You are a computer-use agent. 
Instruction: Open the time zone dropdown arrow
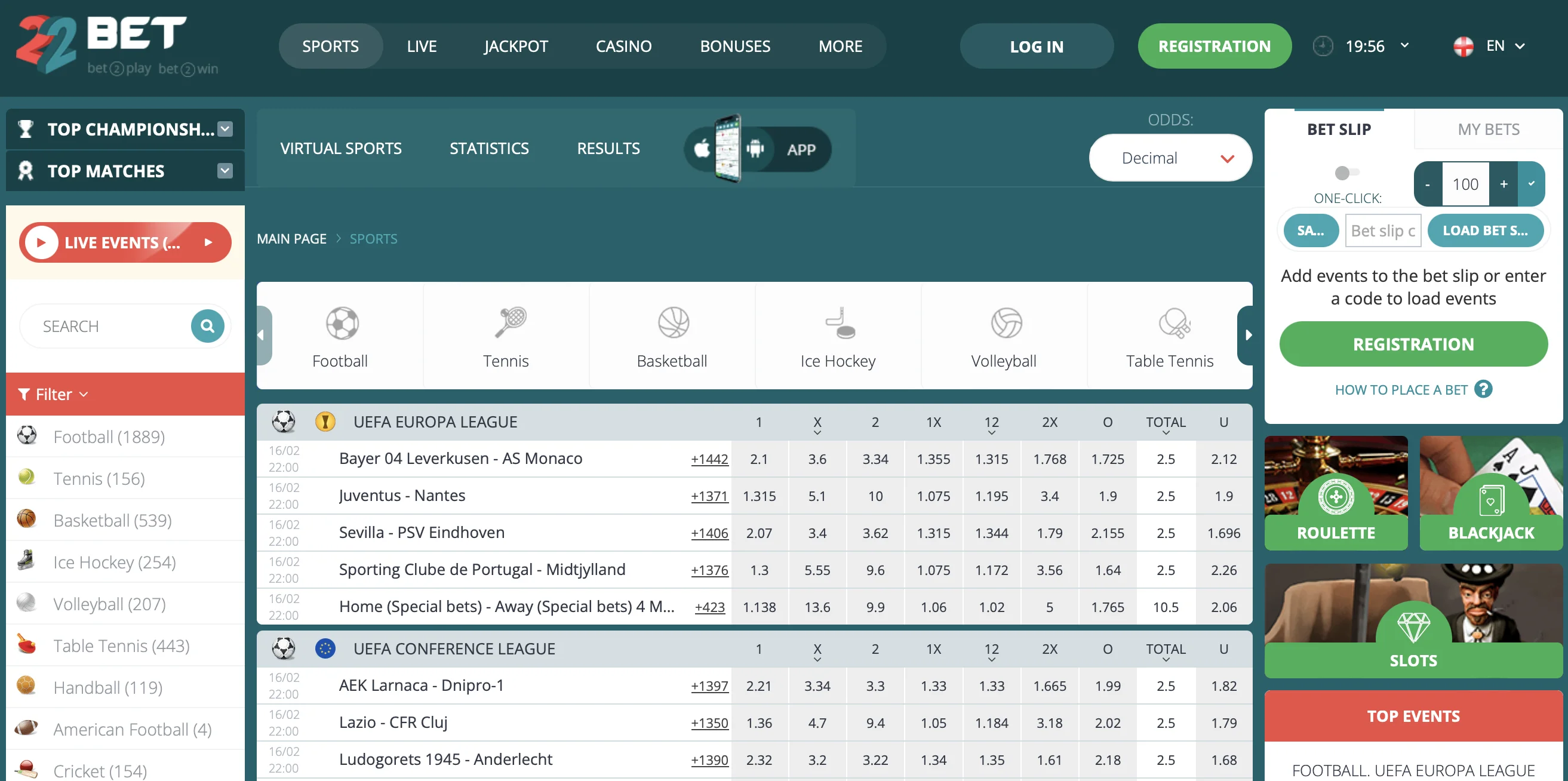click(x=1405, y=45)
